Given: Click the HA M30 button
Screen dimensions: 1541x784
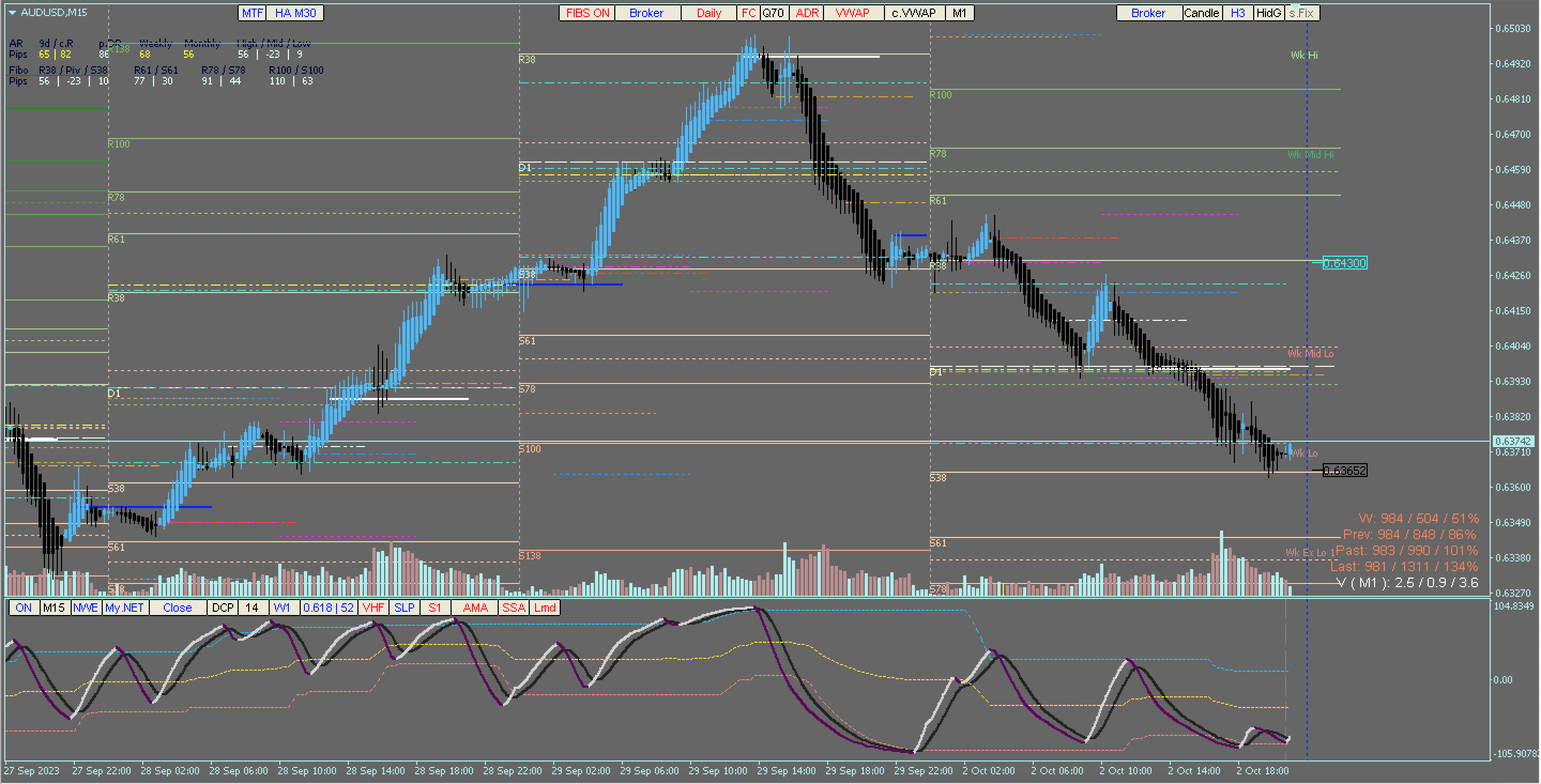Looking at the screenshot, I should click(x=295, y=13).
